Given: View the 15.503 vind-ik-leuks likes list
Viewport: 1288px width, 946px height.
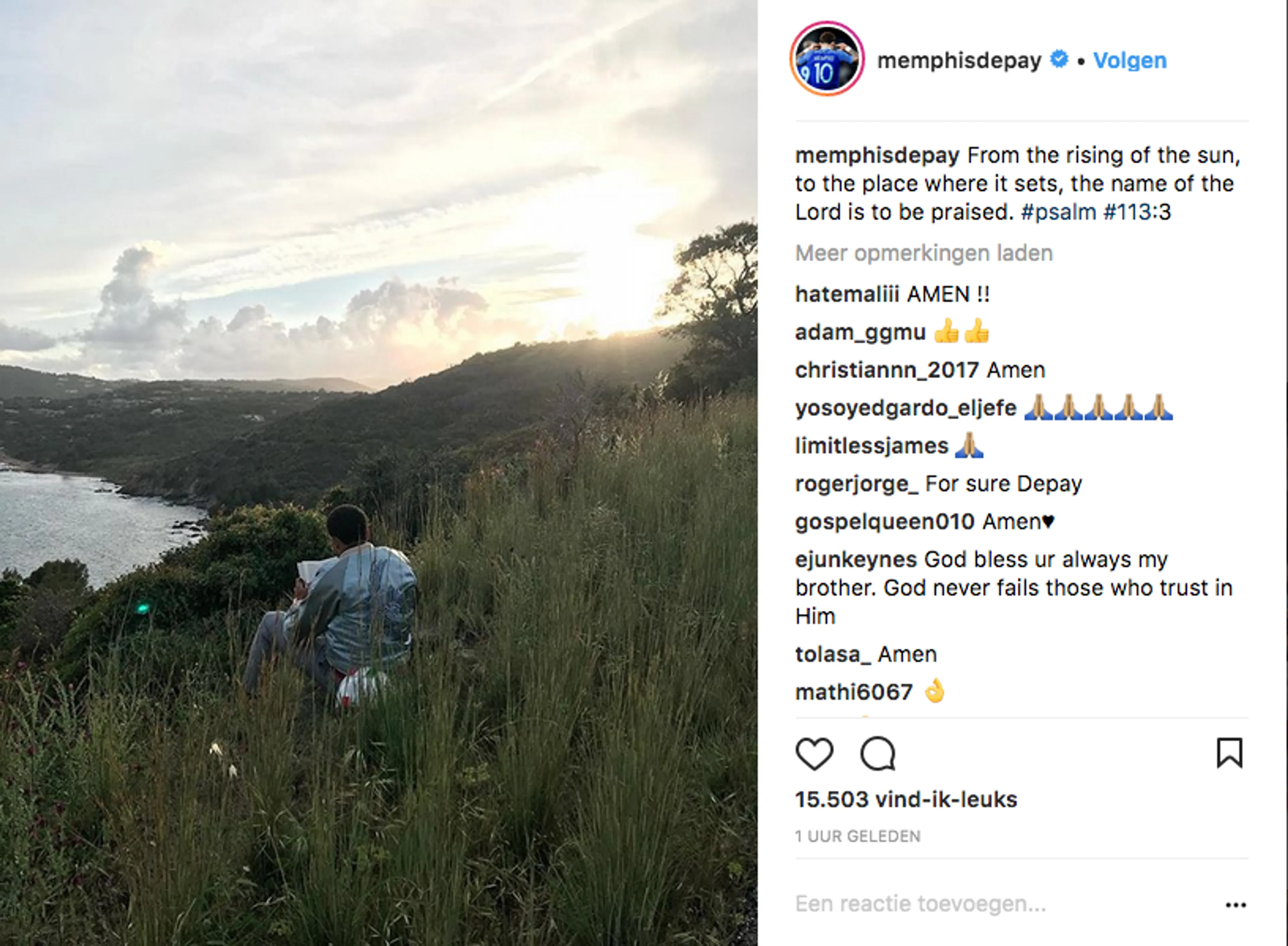Looking at the screenshot, I should coord(906,799).
